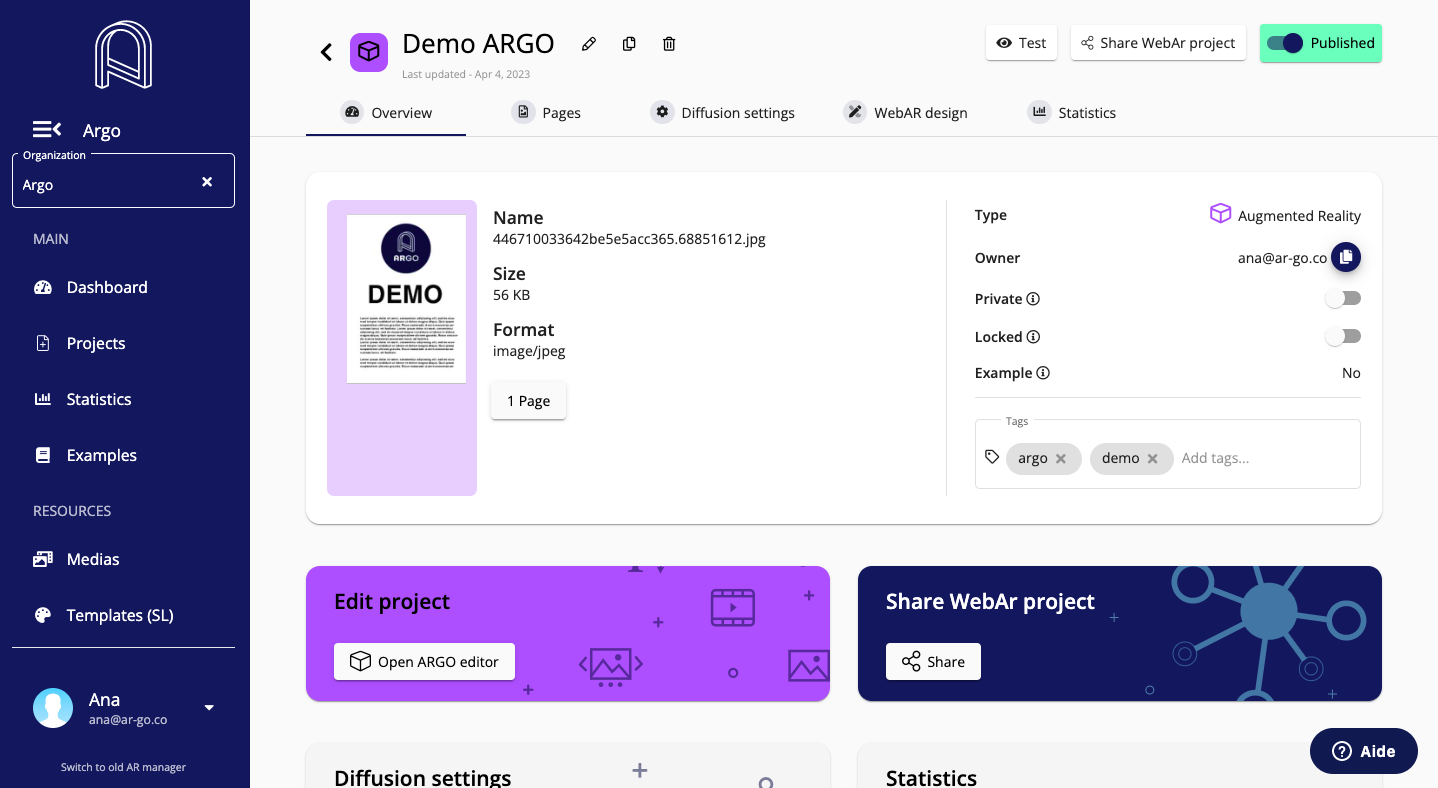The image size is (1438, 788).
Task: Click the Augmented Reality cube icon
Action: click(1220, 214)
